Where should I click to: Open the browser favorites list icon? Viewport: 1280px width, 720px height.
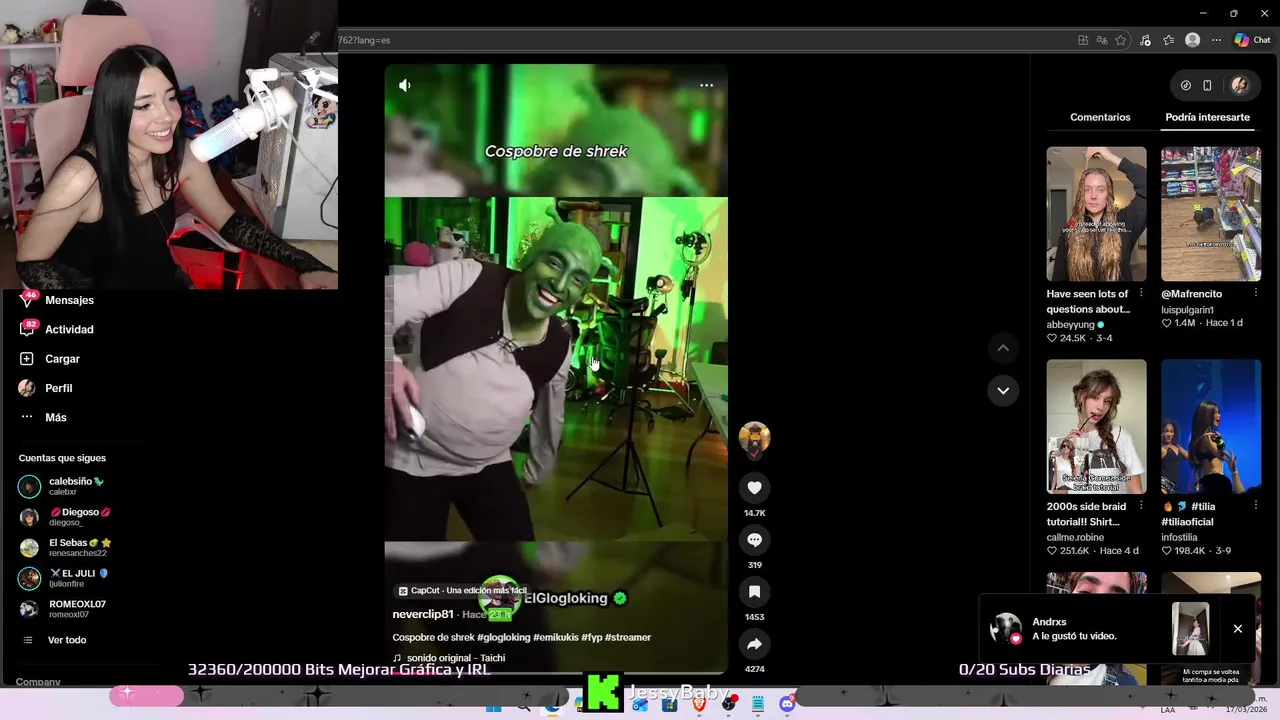[x=1168, y=40]
